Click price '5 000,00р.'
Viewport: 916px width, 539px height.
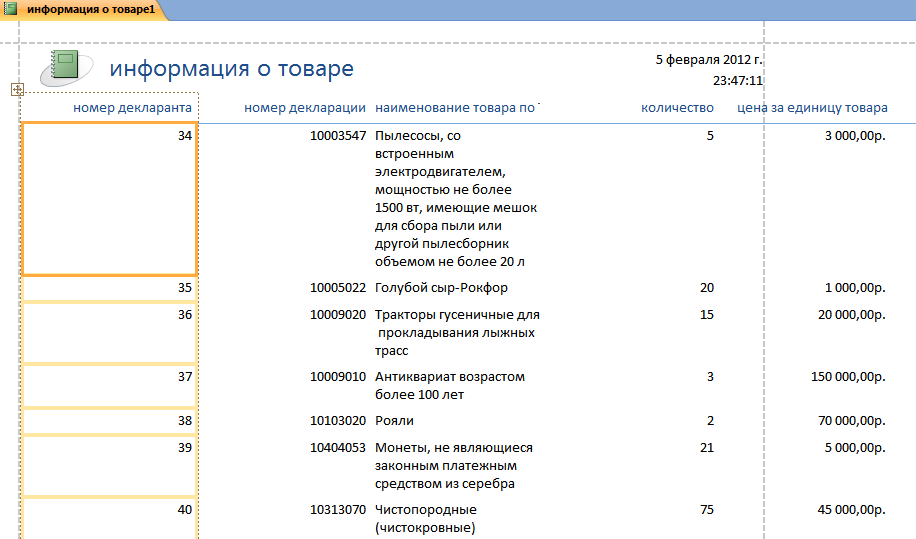(x=855, y=447)
